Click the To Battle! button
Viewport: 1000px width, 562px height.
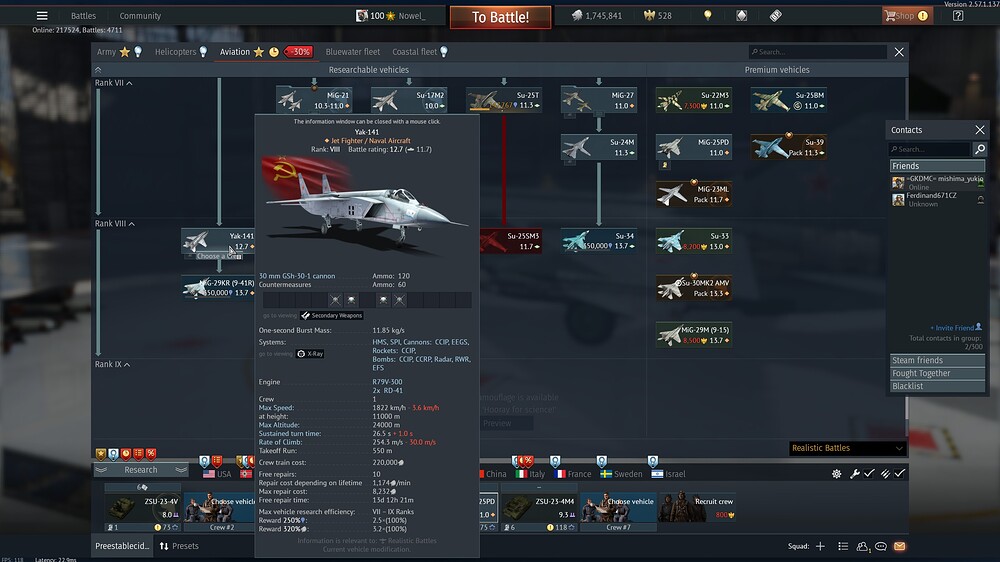501,17
